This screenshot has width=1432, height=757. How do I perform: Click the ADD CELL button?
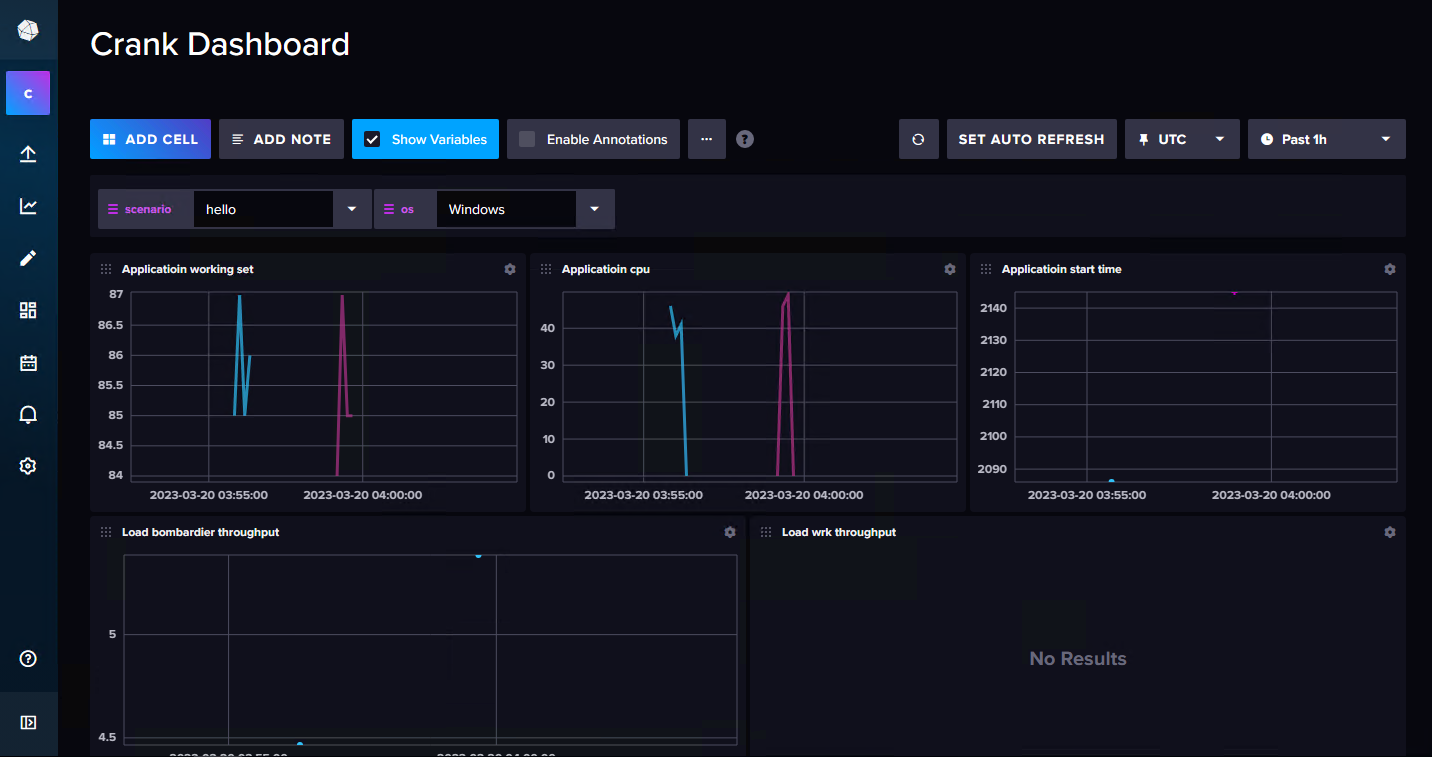click(150, 139)
